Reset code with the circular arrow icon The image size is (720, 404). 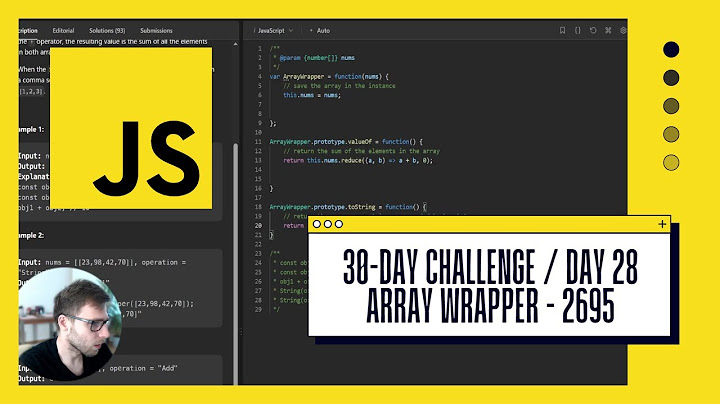pos(593,30)
